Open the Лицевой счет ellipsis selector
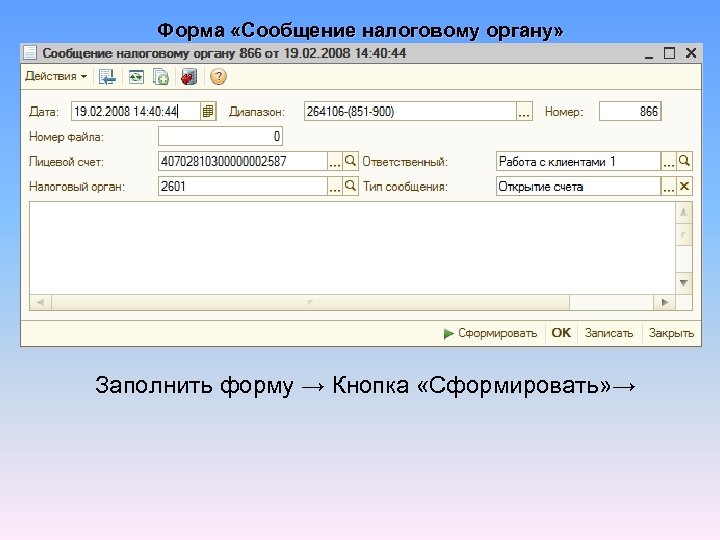The image size is (720, 540). pyautogui.click(x=335, y=162)
